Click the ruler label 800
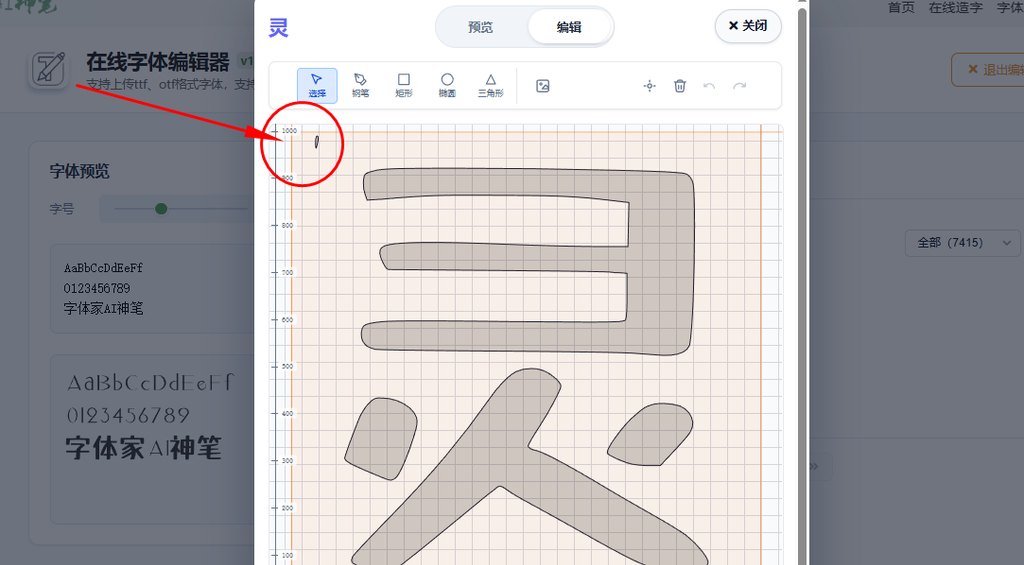The width and height of the screenshot is (1024, 565). [287, 225]
